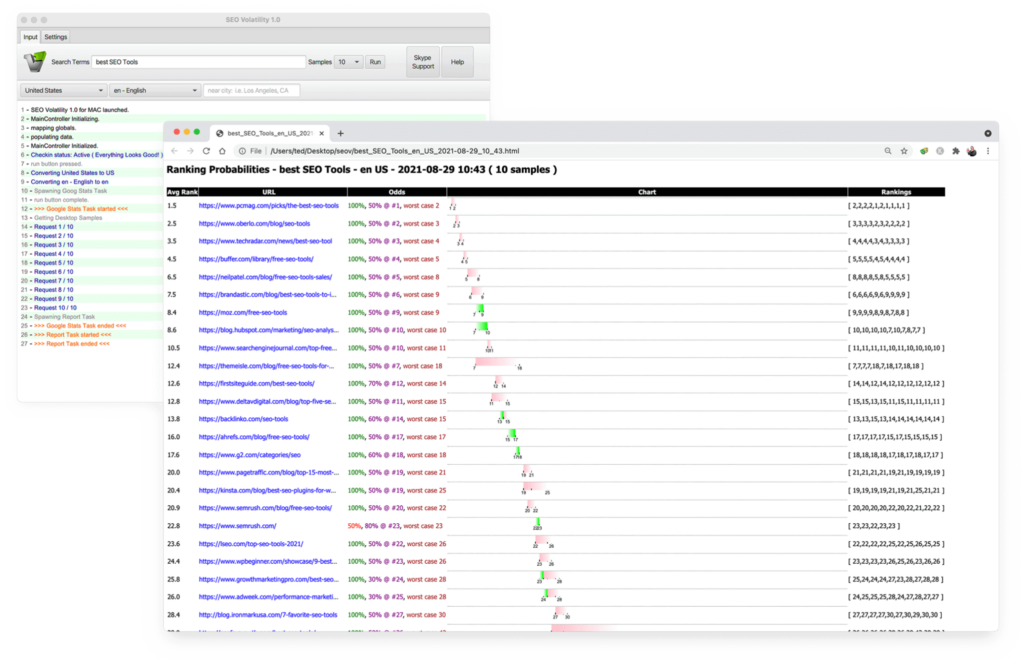1024x660 pixels.
Task: Click the SEO Volatility logo icon
Action: point(35,61)
